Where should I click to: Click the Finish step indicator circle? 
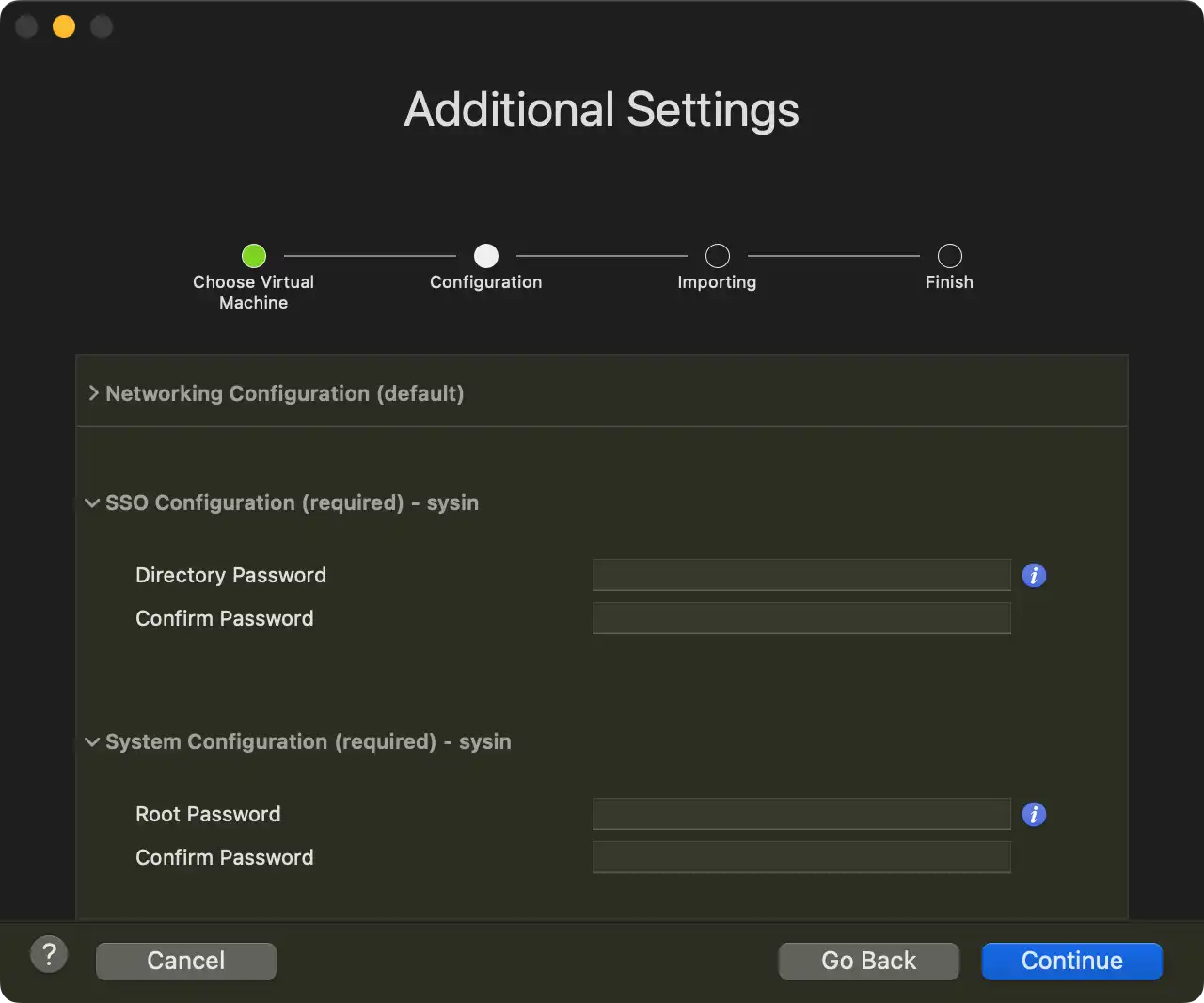(x=950, y=255)
